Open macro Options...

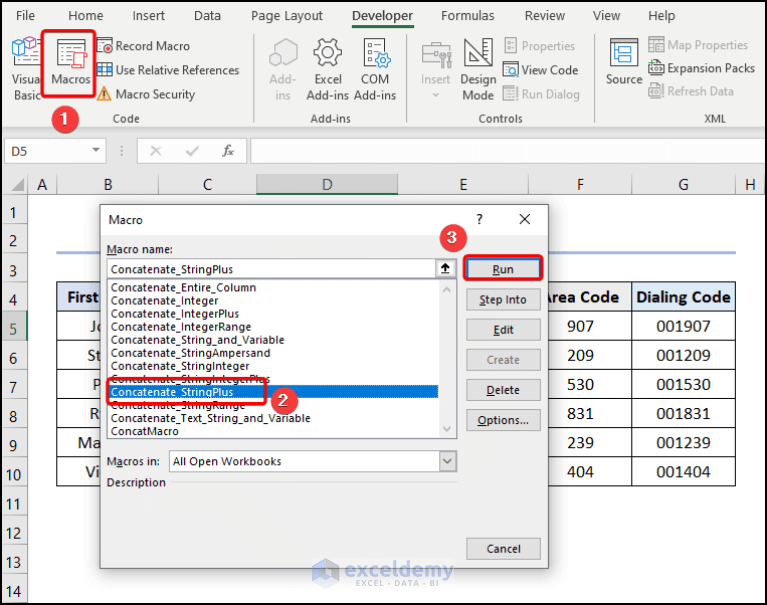(503, 420)
